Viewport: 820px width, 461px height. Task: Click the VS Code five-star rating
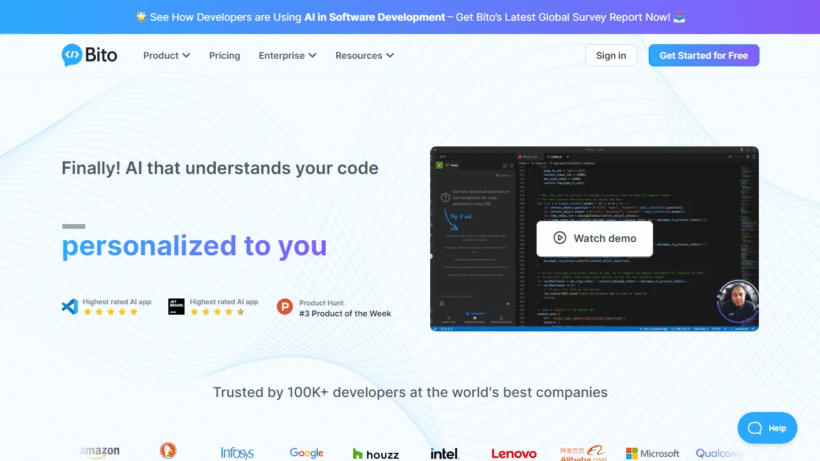point(110,312)
